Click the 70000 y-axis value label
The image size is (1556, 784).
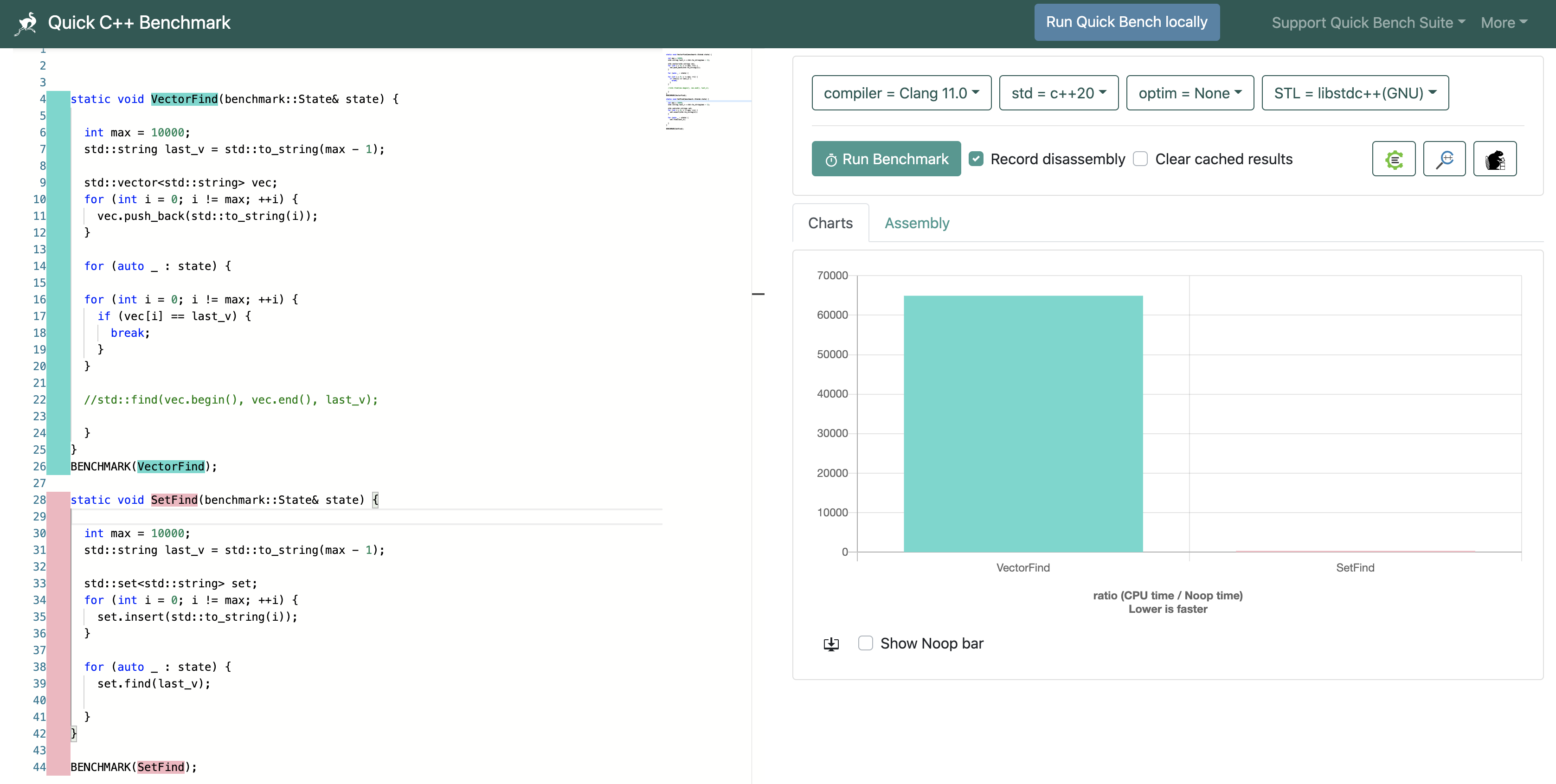coord(832,276)
